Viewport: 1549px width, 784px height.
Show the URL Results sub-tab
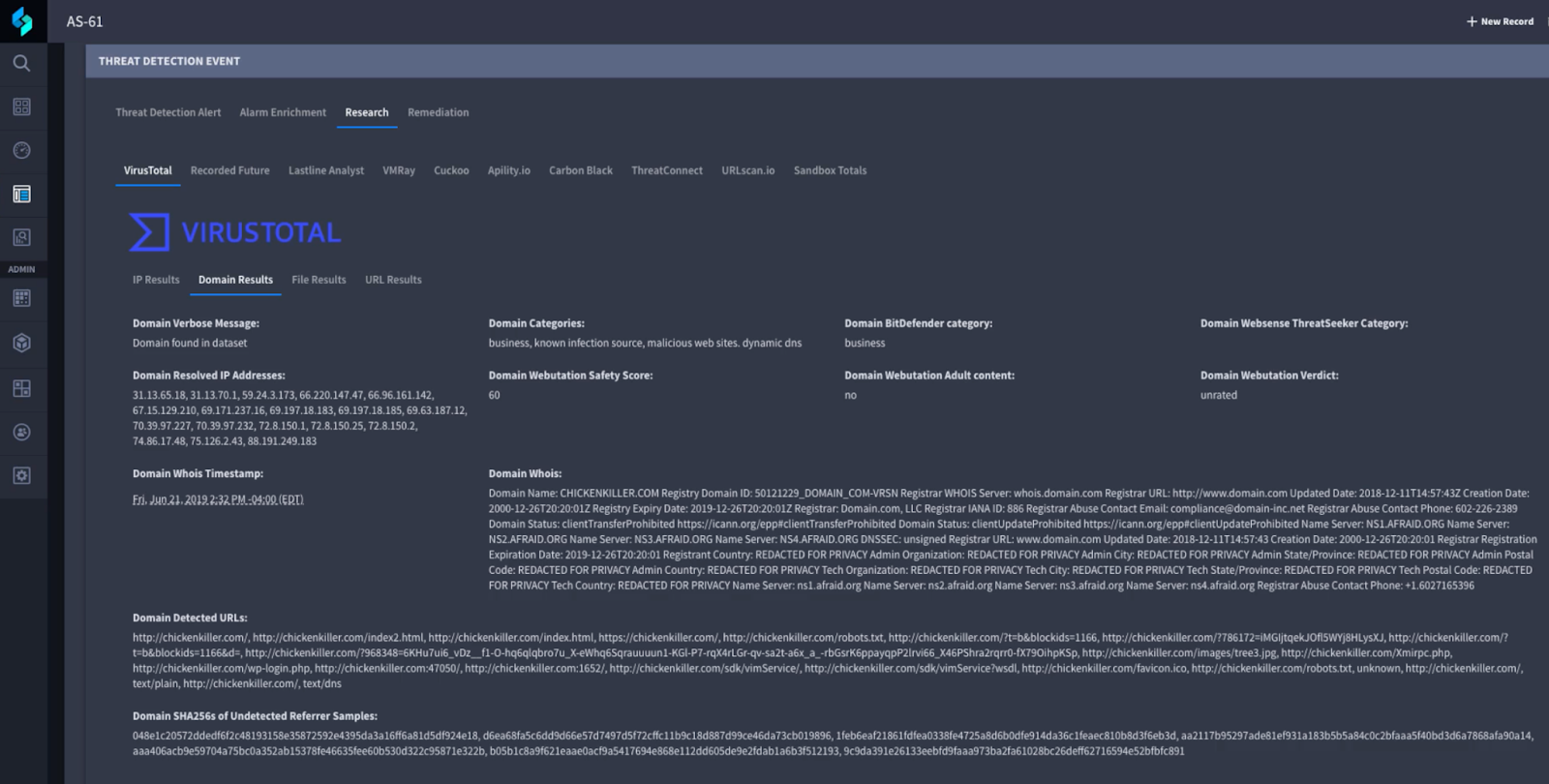[393, 280]
